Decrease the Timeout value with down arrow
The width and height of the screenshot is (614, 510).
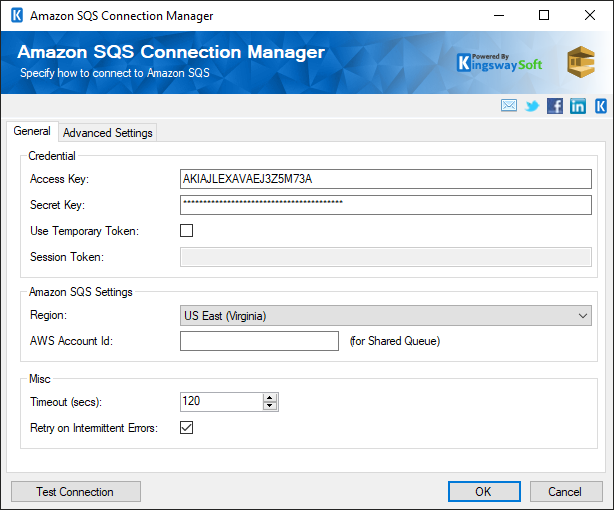(269, 406)
